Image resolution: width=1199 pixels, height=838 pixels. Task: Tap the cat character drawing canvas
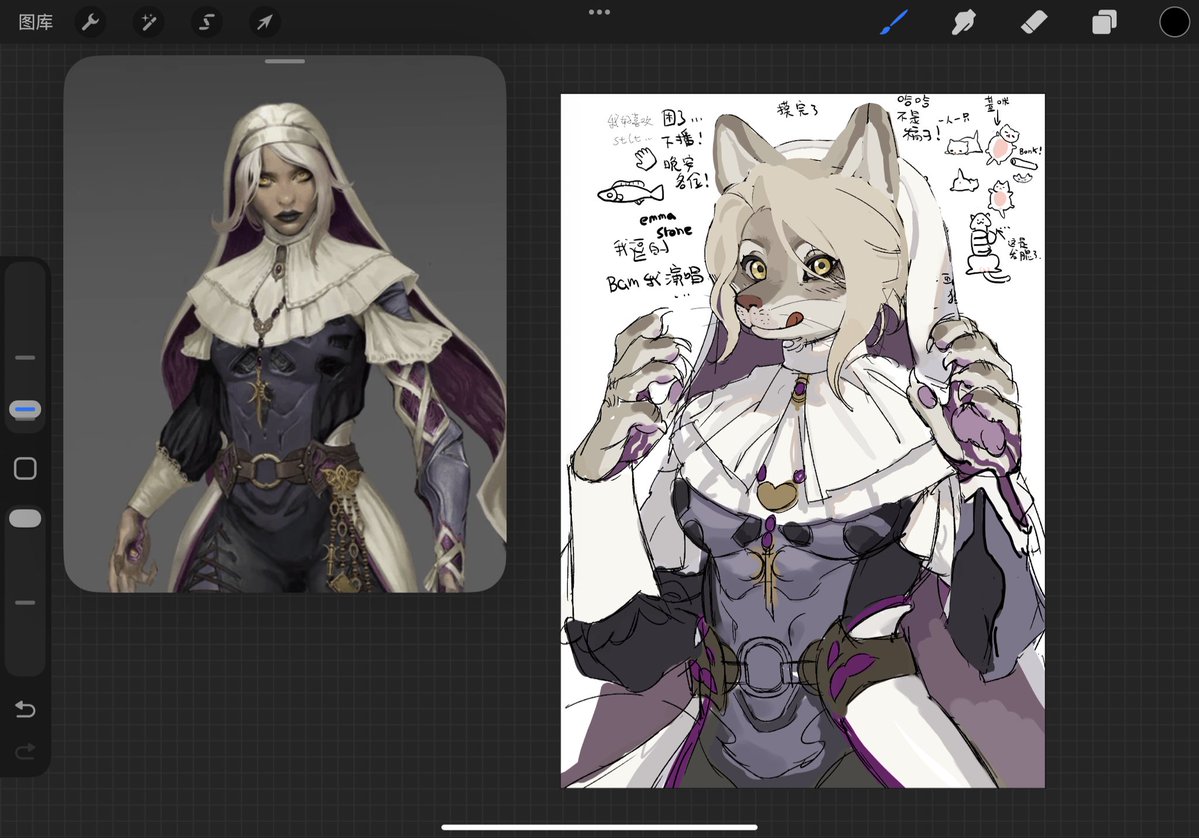click(x=803, y=440)
